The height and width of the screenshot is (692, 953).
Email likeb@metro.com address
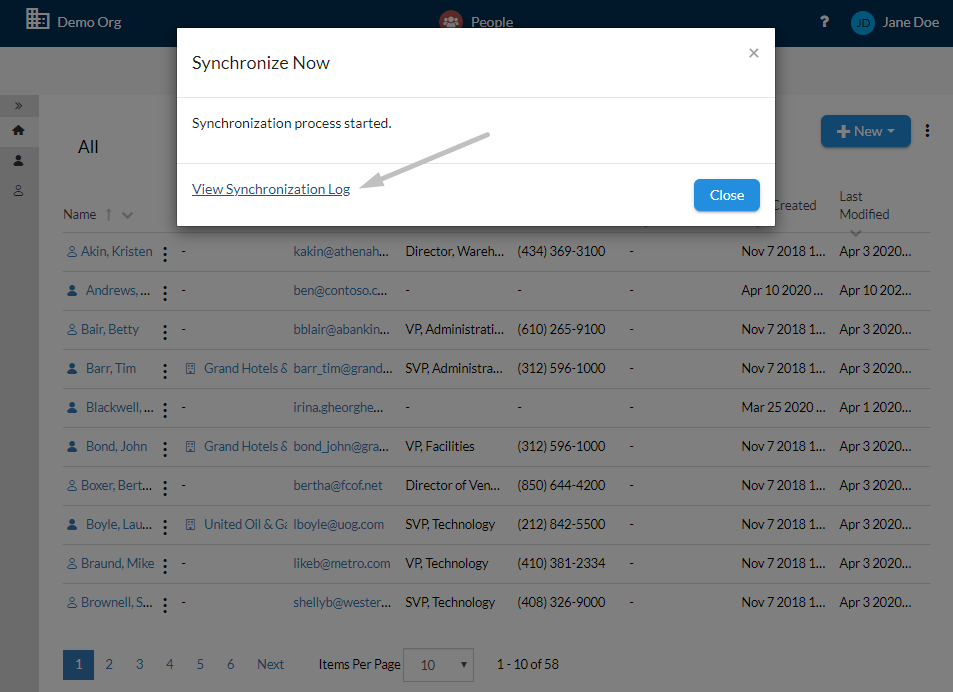(342, 563)
